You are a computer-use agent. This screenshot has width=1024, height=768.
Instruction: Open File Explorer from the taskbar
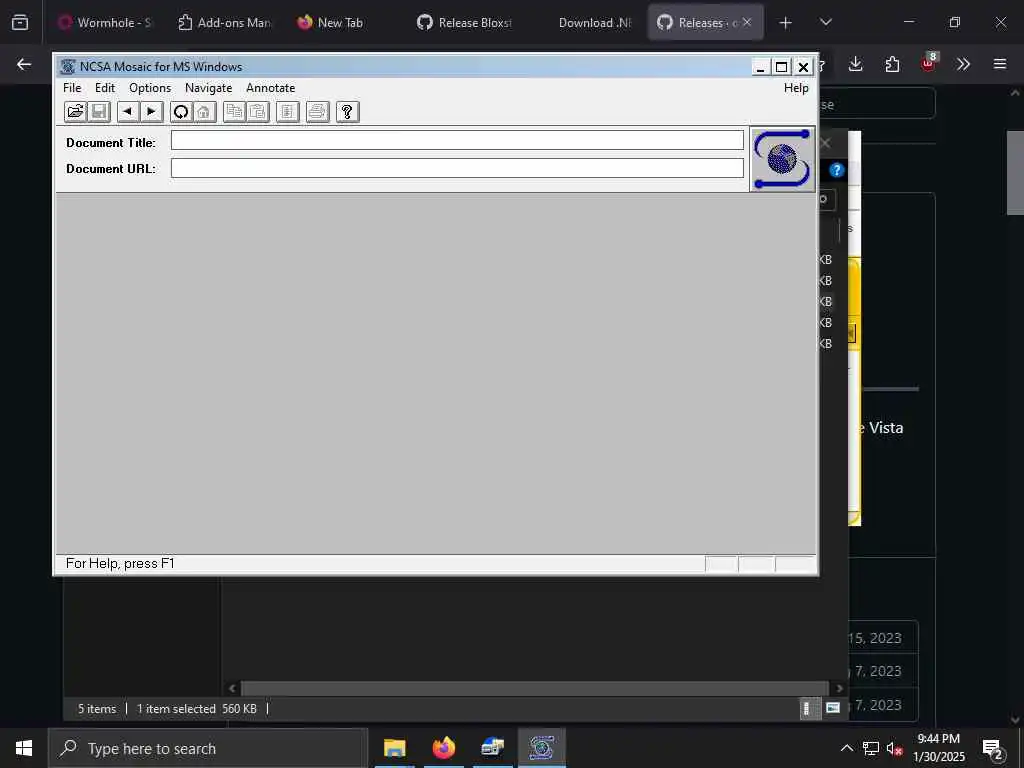(x=394, y=748)
